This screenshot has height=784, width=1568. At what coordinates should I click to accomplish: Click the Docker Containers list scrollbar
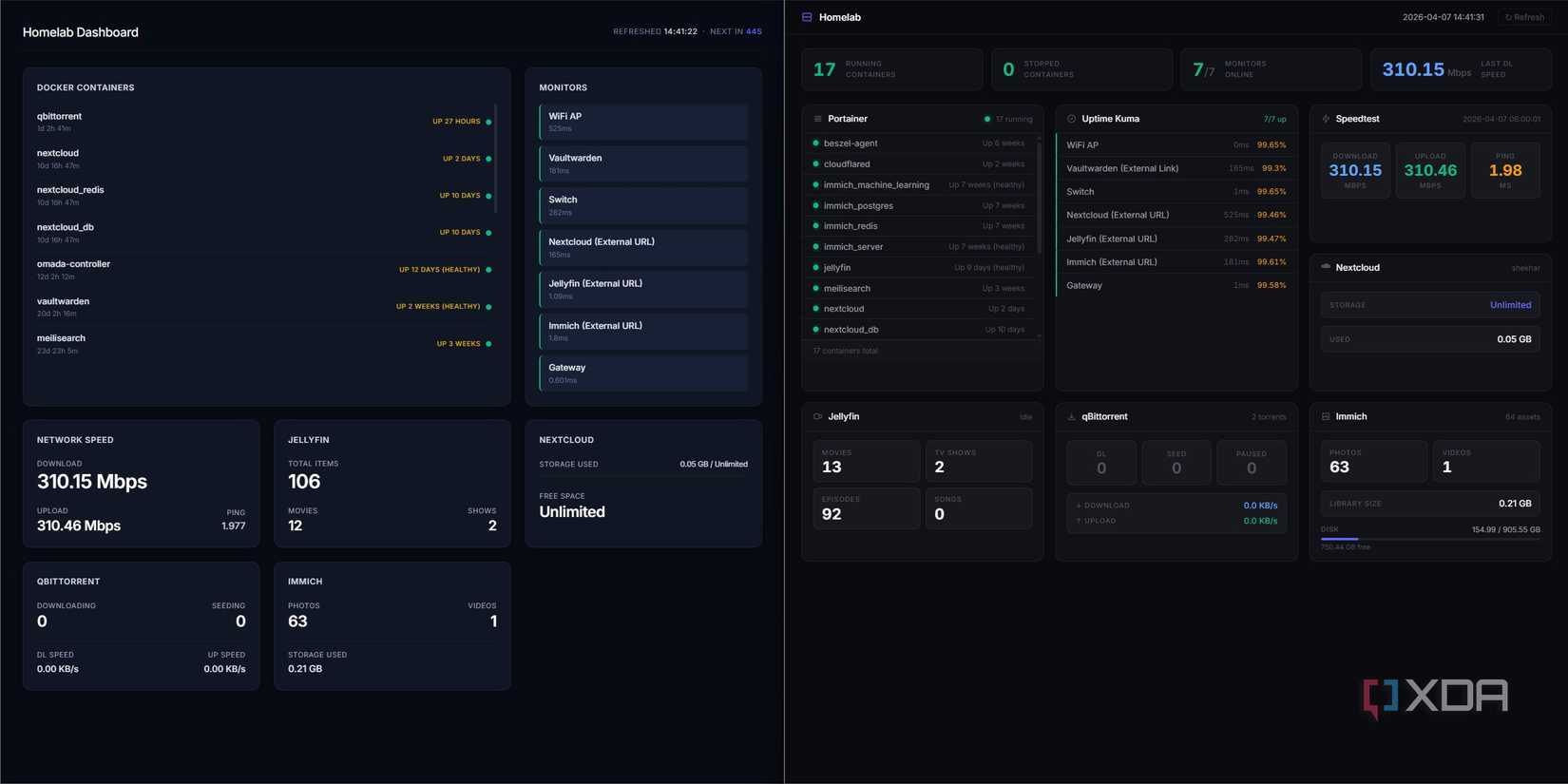pyautogui.click(x=495, y=160)
